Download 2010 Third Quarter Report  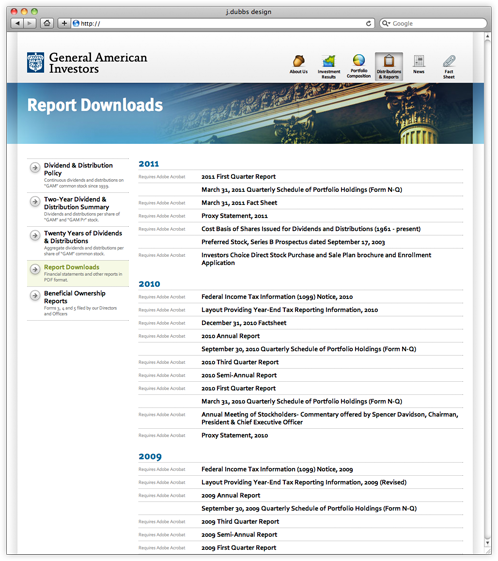point(240,362)
